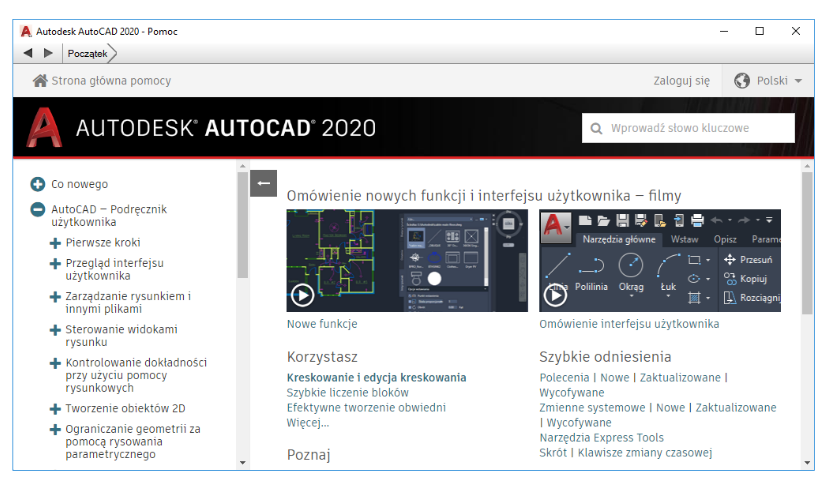Open Efektywne tworzenie obwiedni topic
The width and height of the screenshot is (822, 489).
(366, 408)
